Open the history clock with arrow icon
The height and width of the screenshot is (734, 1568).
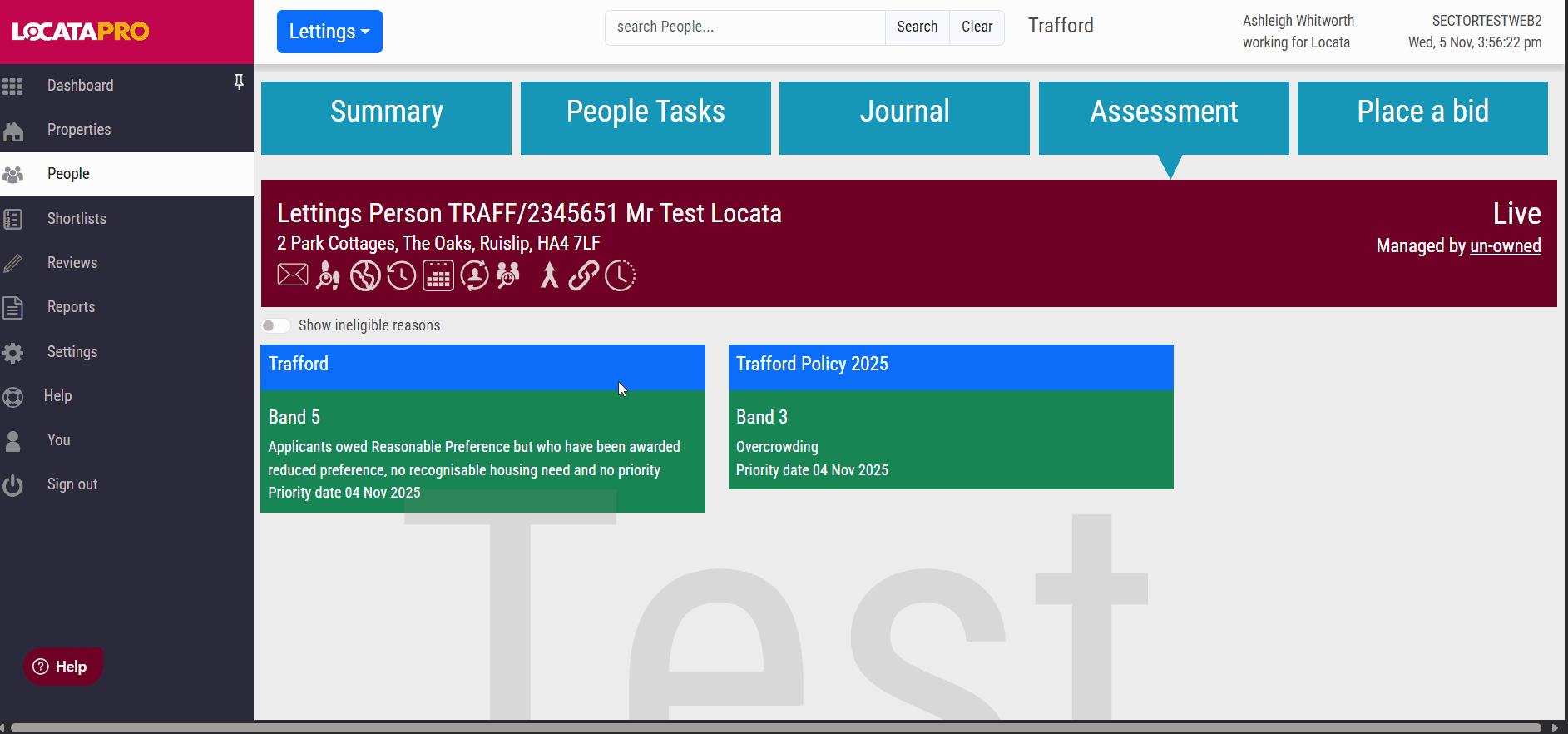(x=402, y=275)
